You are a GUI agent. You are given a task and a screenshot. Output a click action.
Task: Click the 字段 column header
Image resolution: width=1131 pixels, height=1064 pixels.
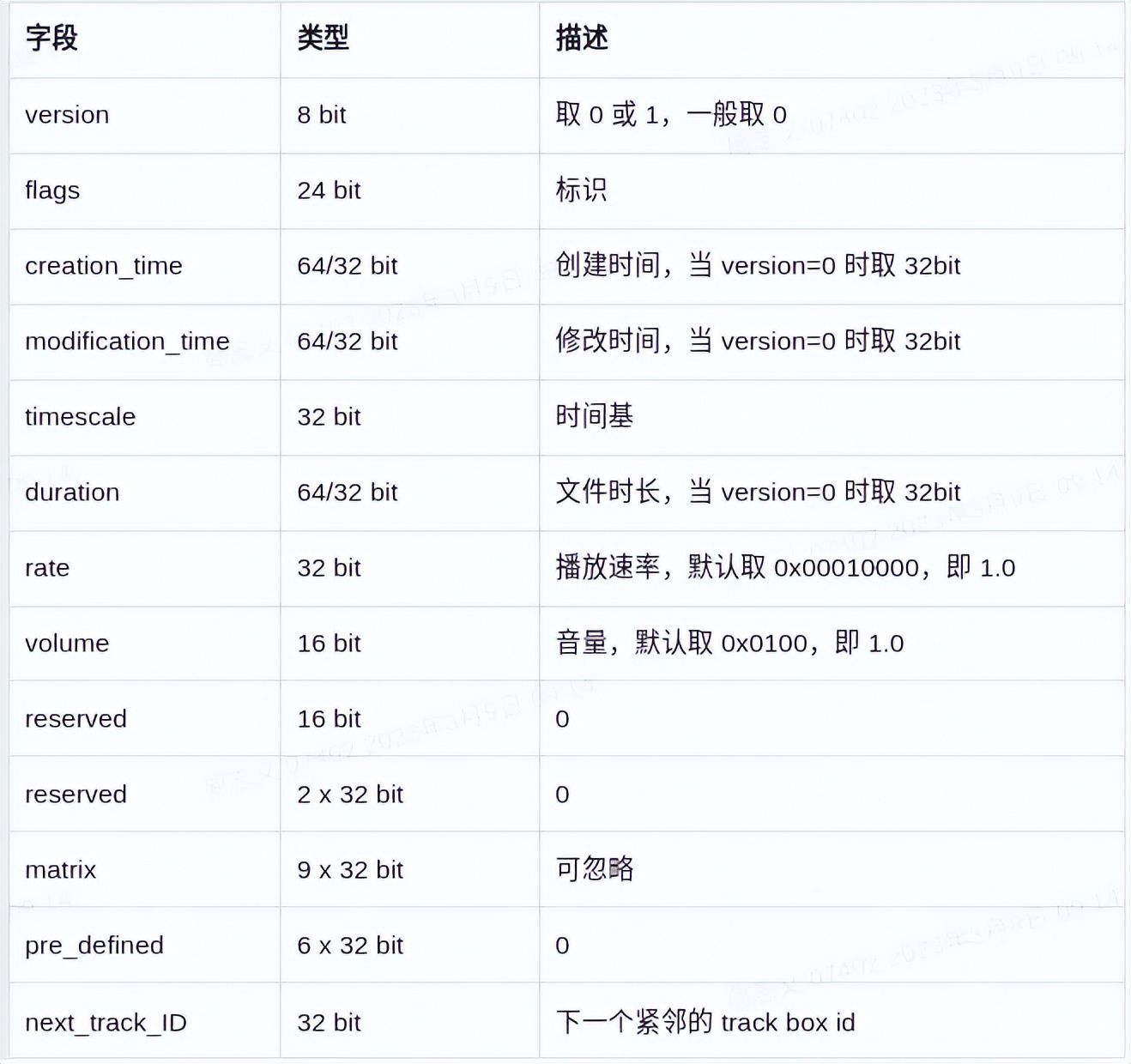[x=51, y=39]
